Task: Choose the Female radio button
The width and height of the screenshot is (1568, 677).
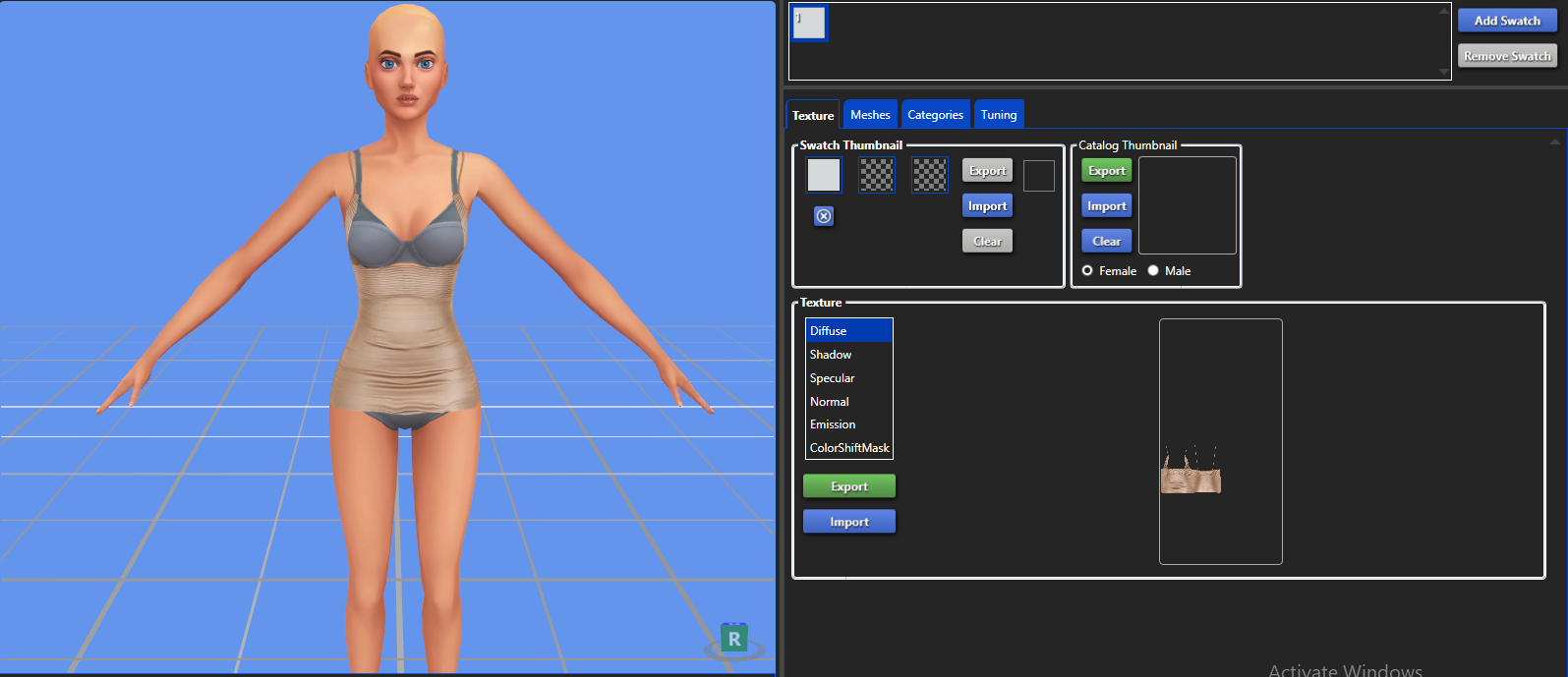Action: click(x=1087, y=271)
